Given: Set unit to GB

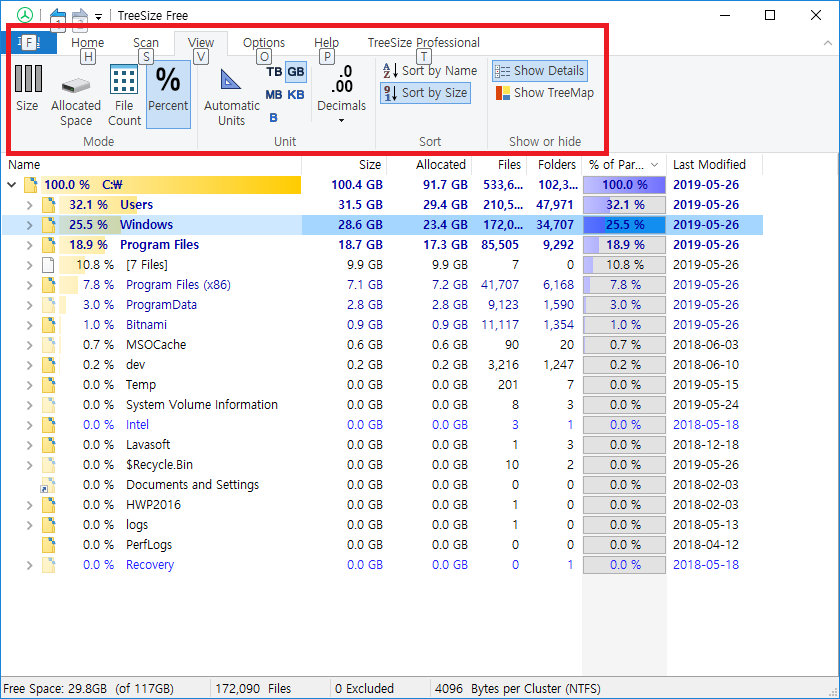Looking at the screenshot, I should click(296, 72).
